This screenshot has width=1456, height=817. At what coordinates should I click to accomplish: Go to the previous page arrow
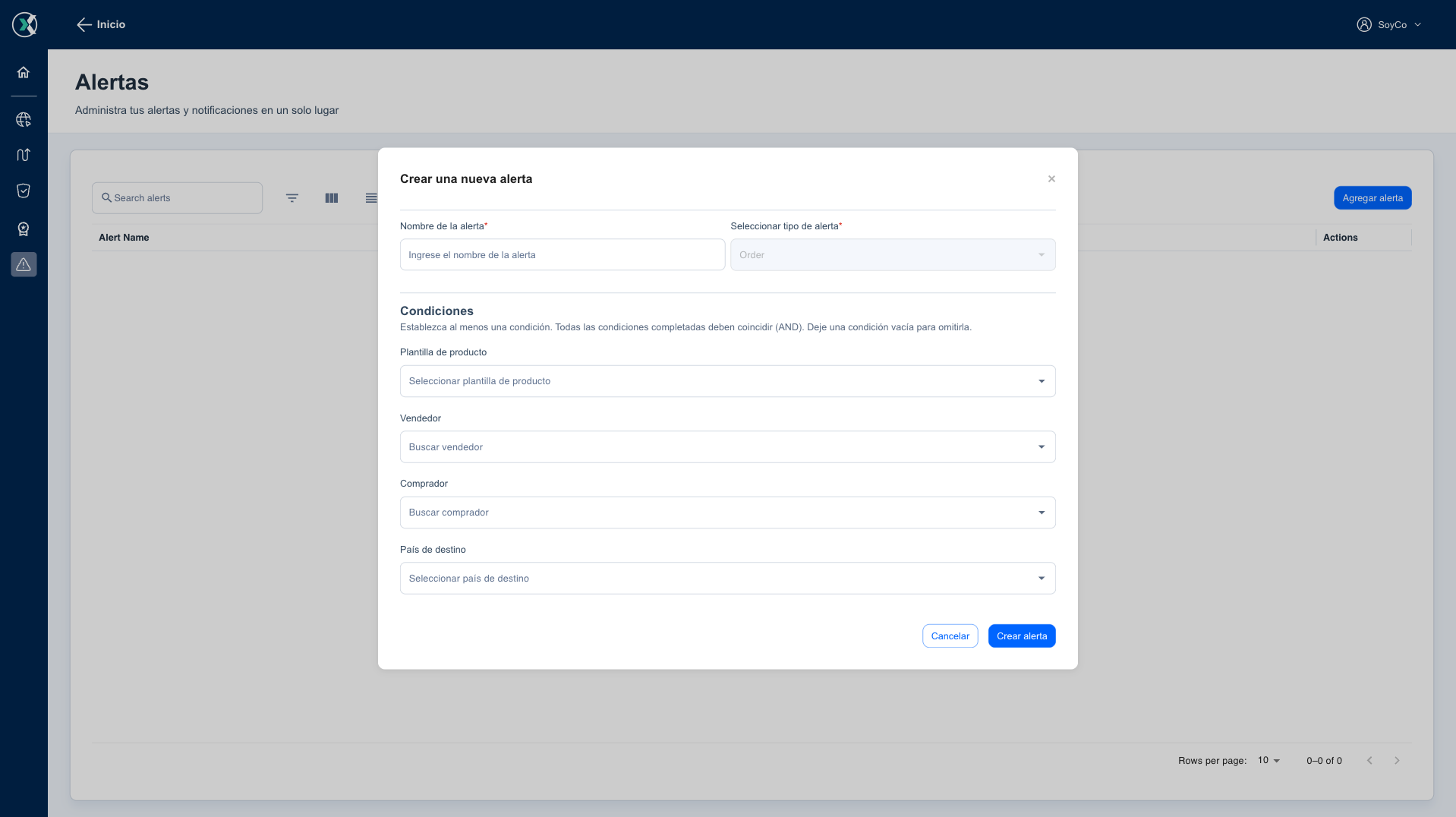(x=1369, y=760)
